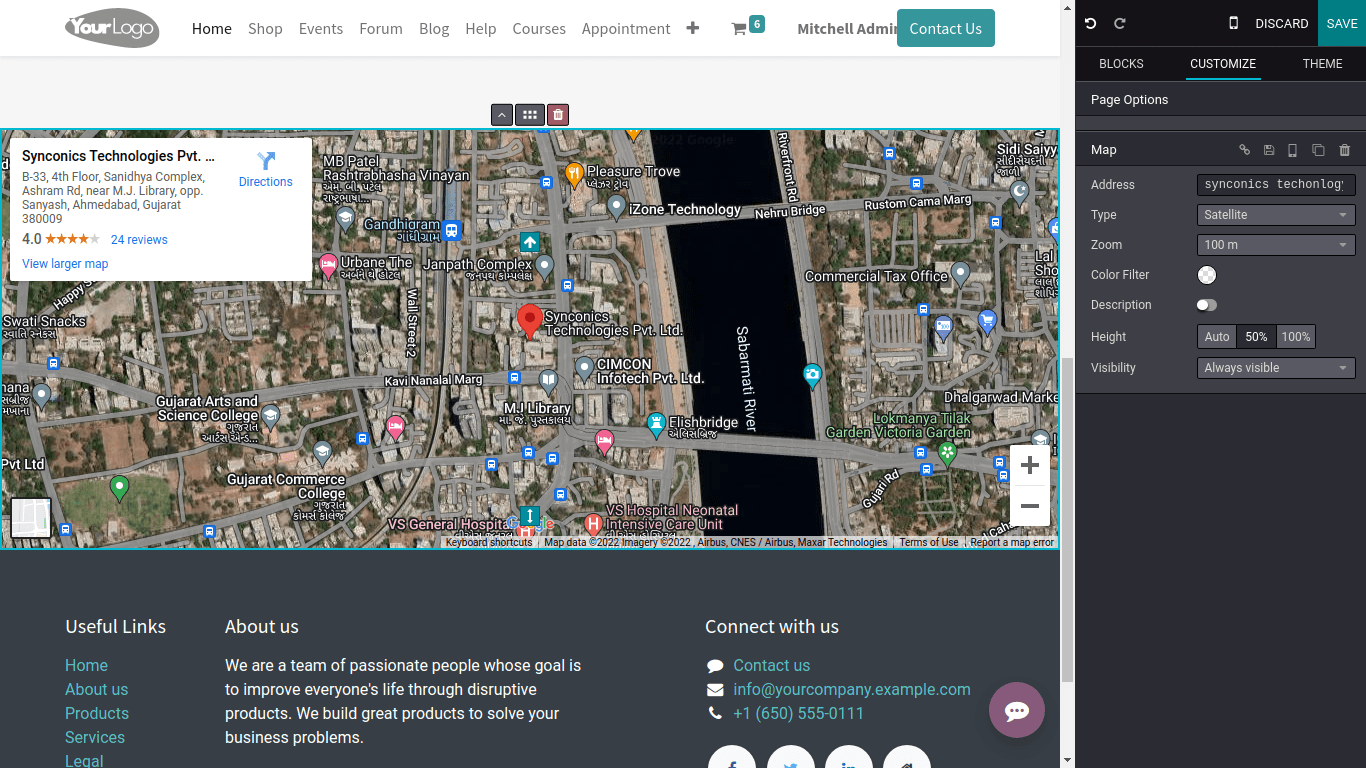
Task: Click the drag handle grid icon
Action: point(530,115)
